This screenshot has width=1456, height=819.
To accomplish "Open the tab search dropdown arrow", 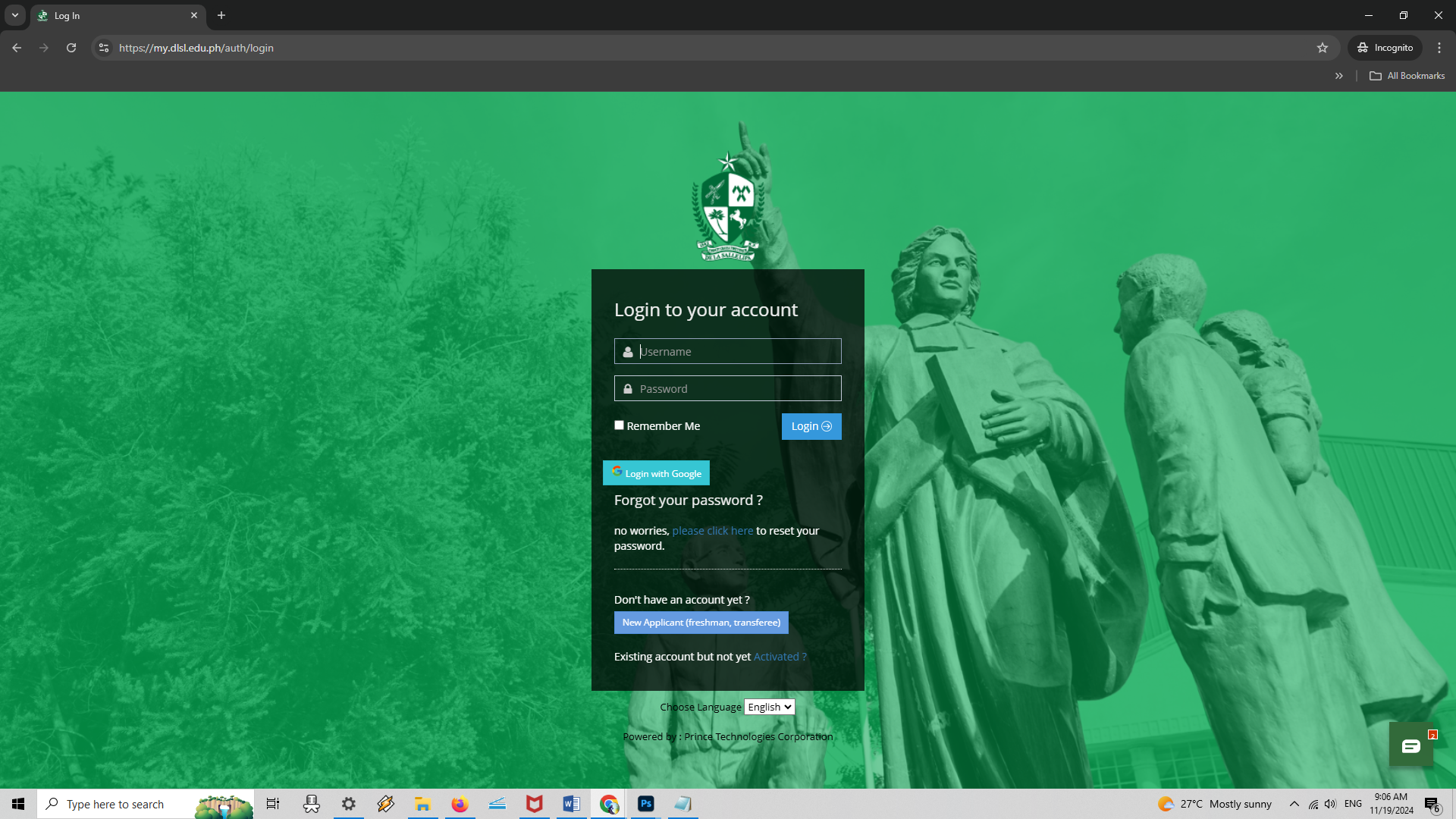I will click(15, 15).
